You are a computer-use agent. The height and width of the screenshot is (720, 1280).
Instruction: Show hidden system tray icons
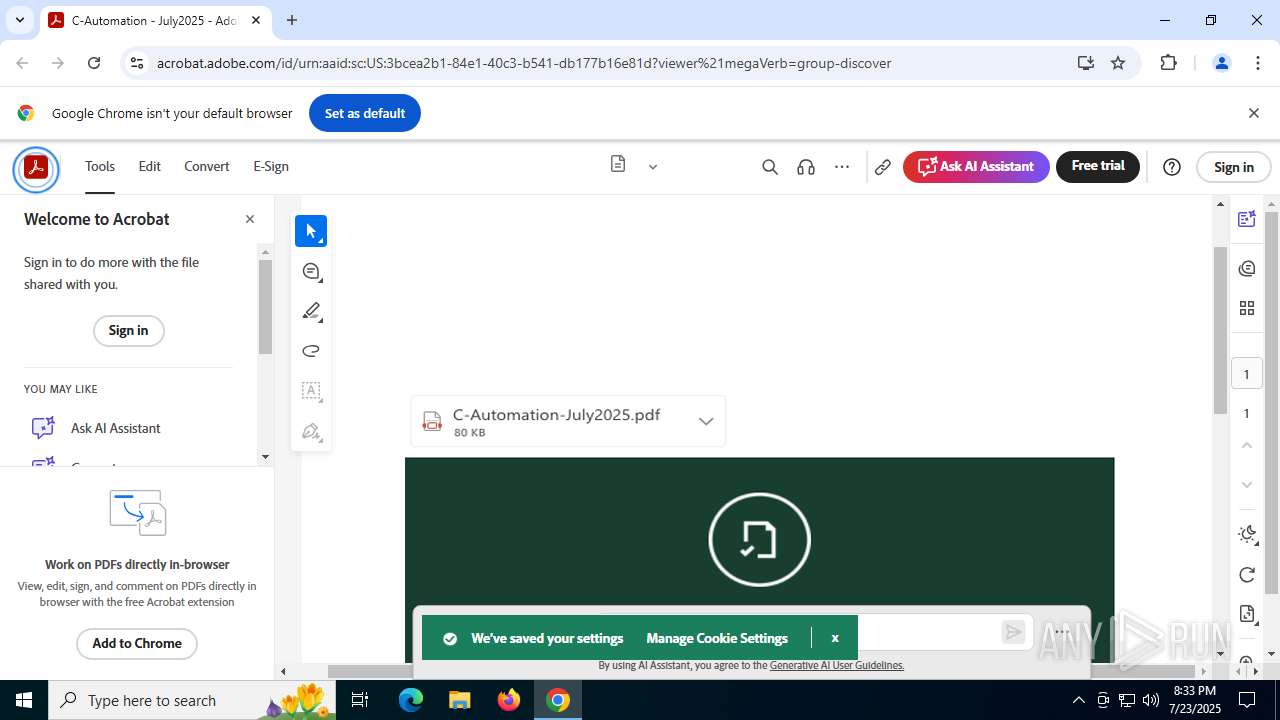point(1078,700)
